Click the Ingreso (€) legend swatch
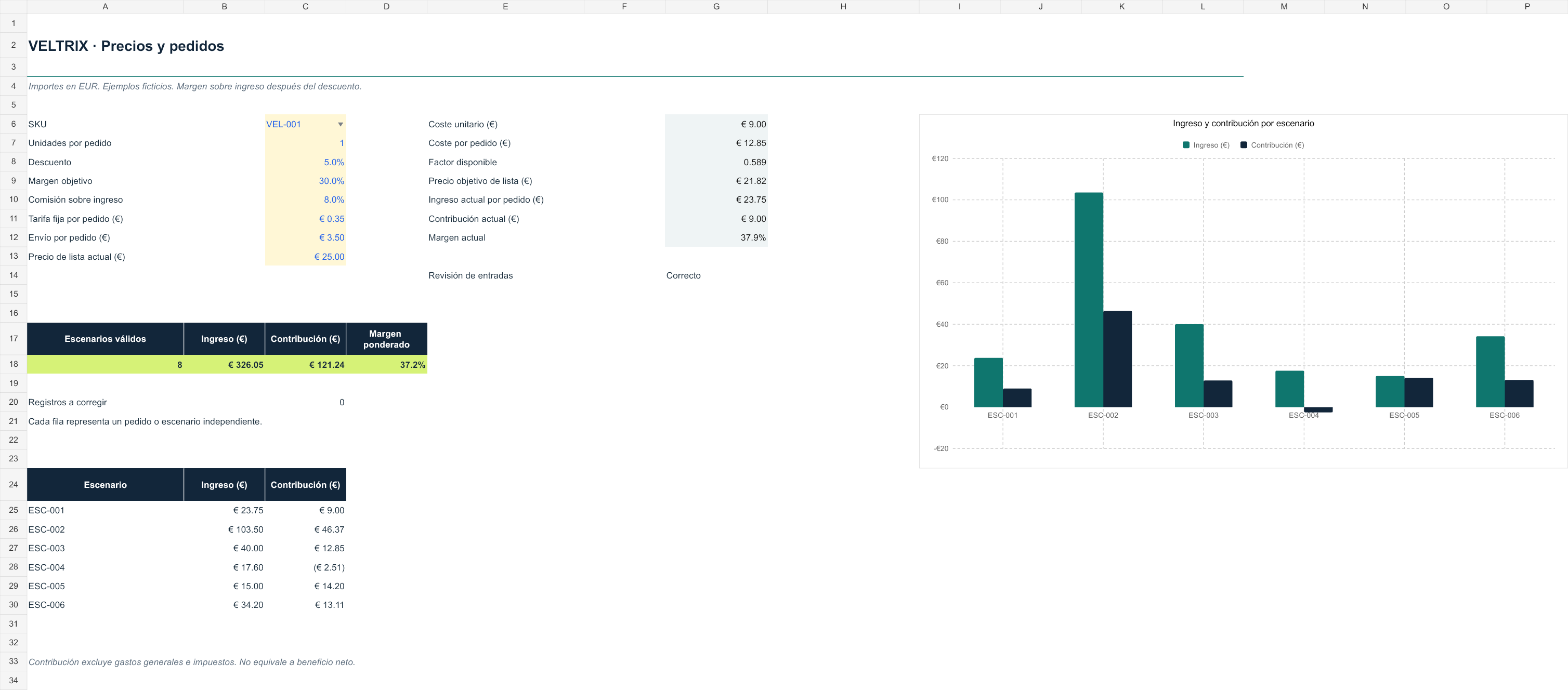This screenshot has height=690, width=1568. click(x=1186, y=145)
